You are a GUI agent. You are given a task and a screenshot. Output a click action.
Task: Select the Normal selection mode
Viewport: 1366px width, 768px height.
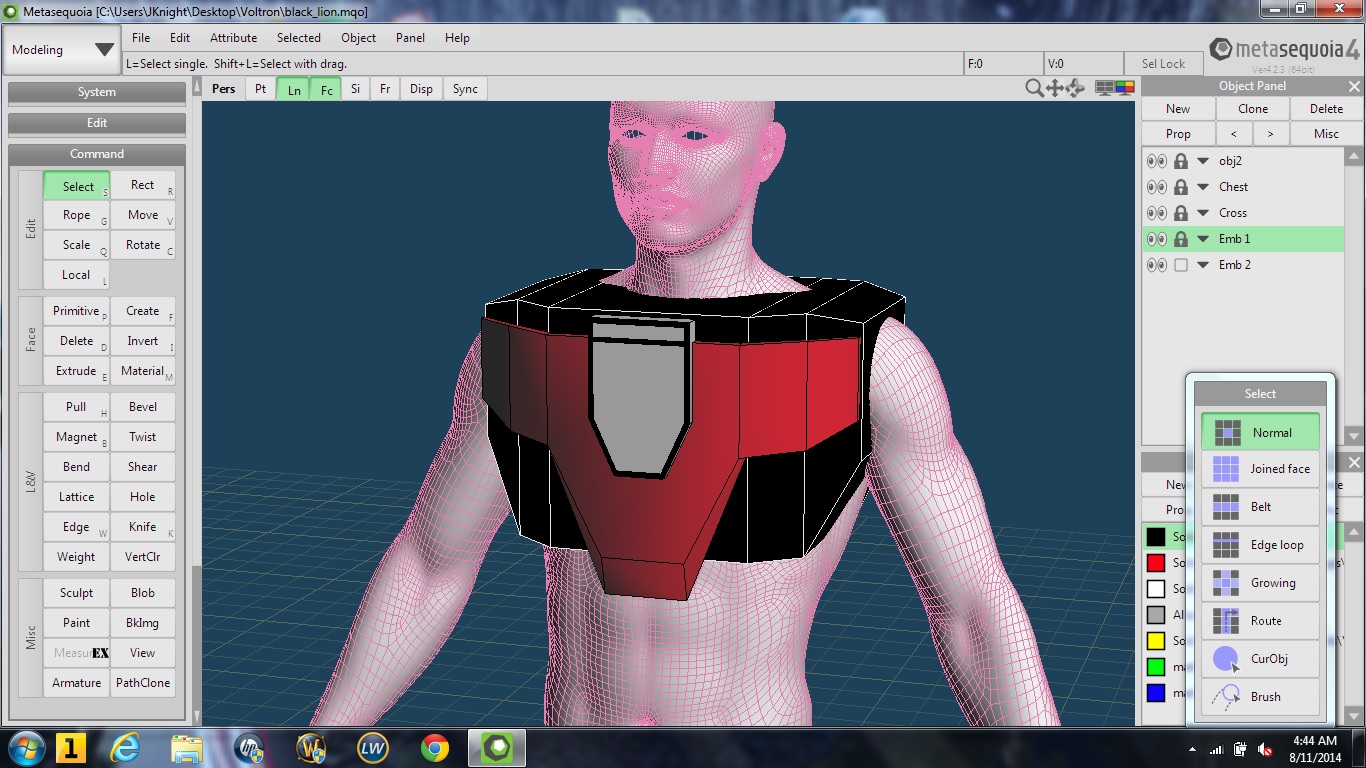pos(1260,432)
